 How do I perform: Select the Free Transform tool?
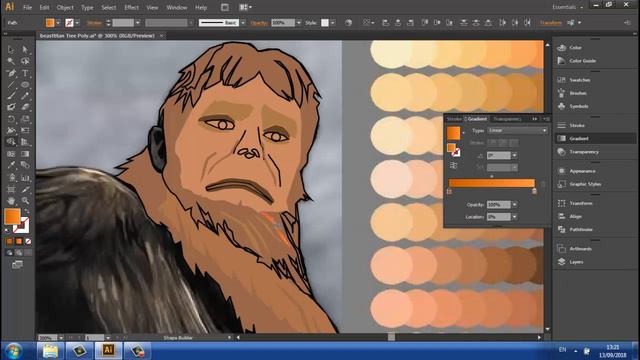[x=25, y=130]
